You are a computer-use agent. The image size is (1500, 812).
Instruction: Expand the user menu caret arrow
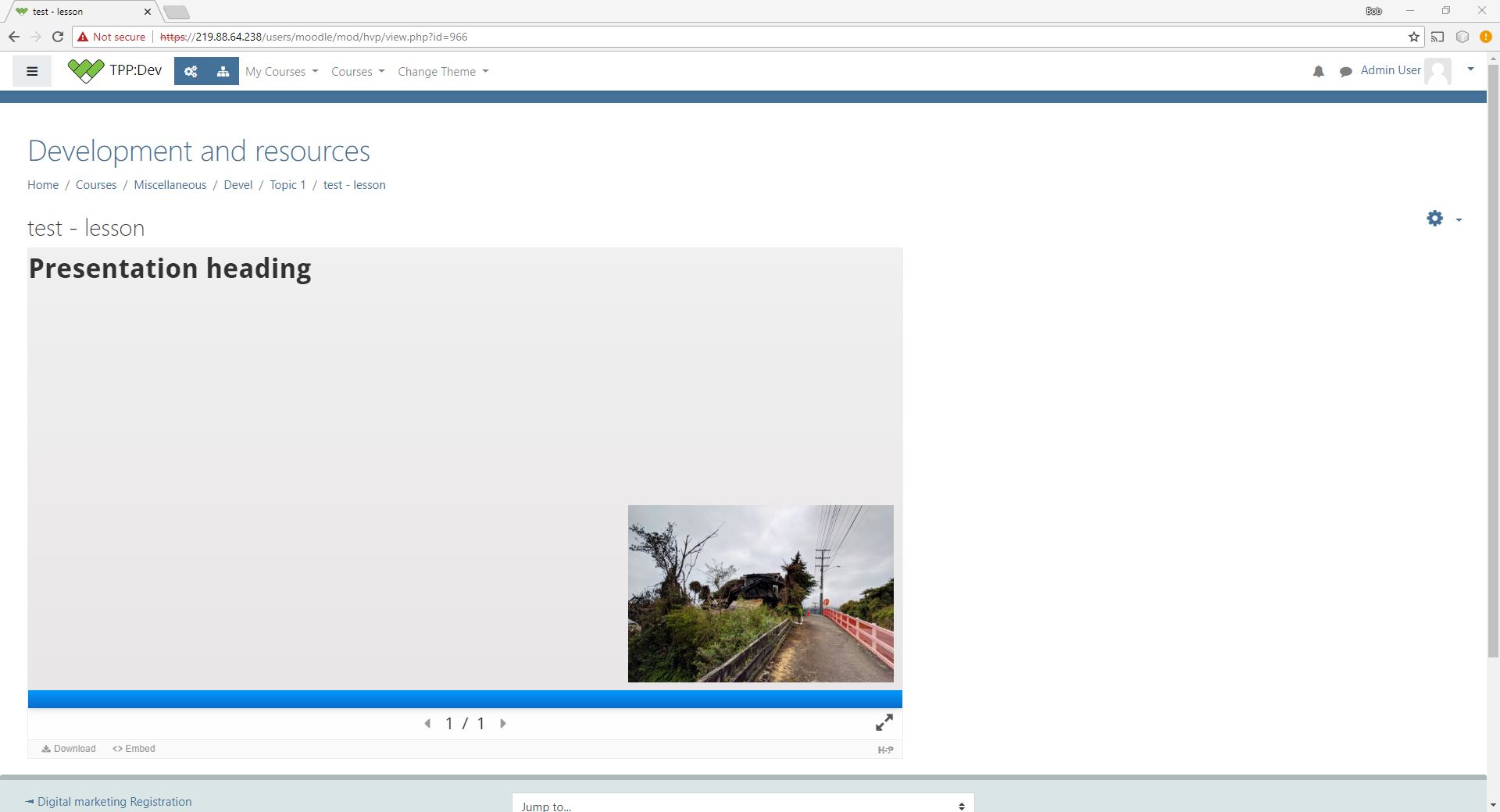coord(1470,69)
